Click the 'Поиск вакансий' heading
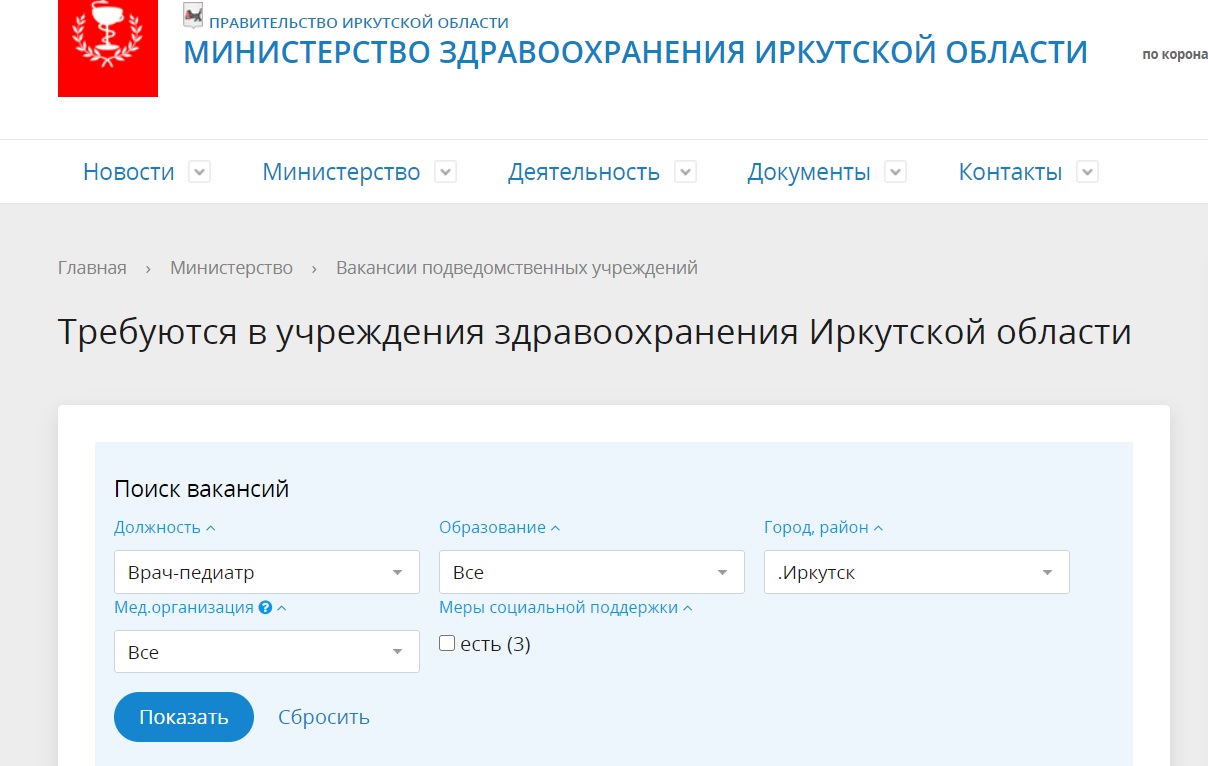The width and height of the screenshot is (1208, 766). click(x=202, y=489)
